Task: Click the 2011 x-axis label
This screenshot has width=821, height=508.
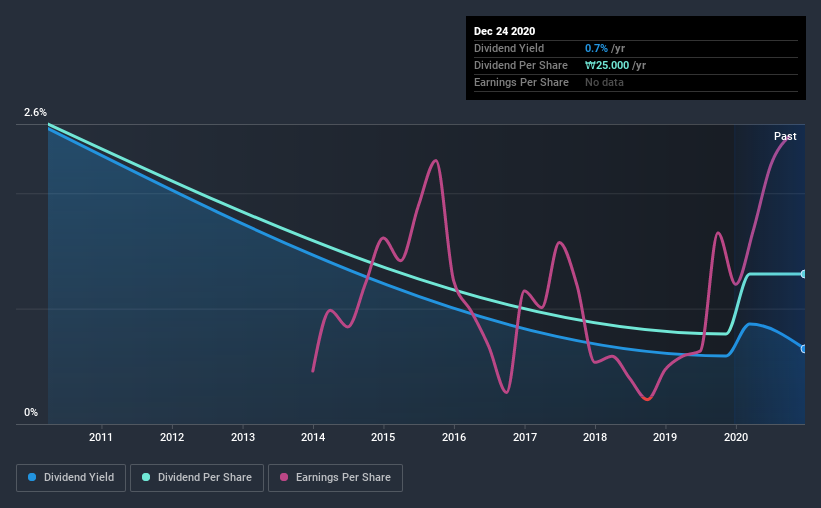Action: point(101,437)
